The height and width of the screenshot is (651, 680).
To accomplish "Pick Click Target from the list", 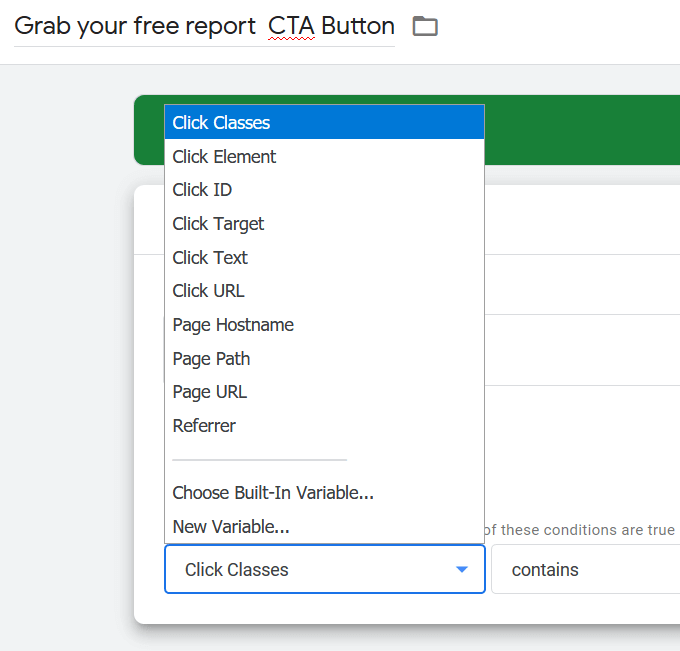I will point(218,224).
